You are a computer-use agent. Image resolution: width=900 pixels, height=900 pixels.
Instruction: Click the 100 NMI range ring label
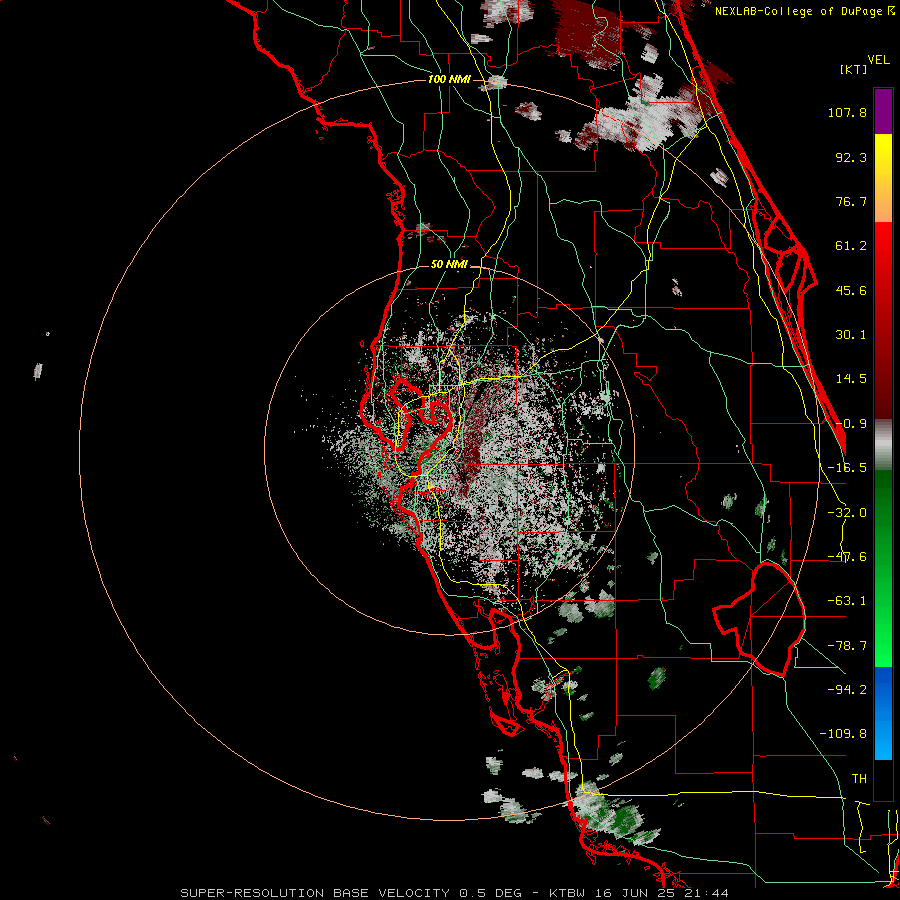(x=449, y=79)
